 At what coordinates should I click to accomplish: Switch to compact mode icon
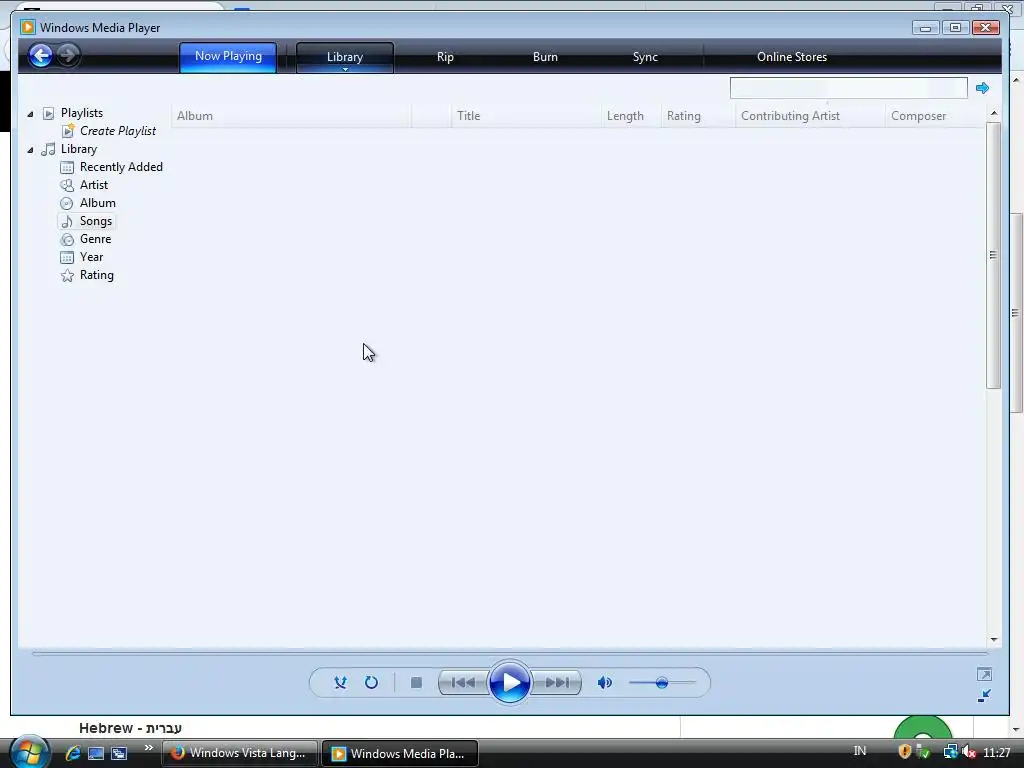984,696
